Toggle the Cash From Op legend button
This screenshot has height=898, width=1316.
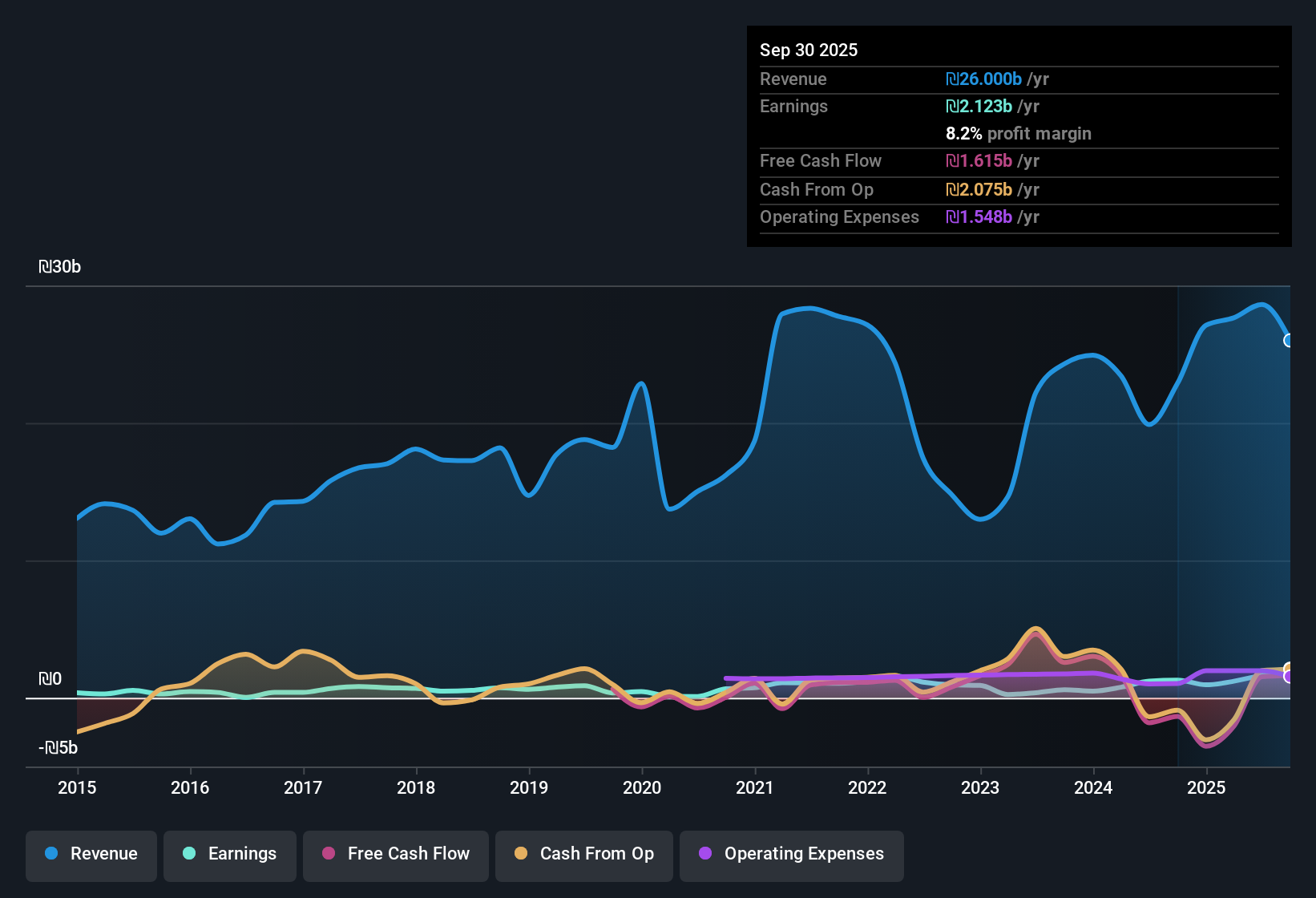[x=584, y=854]
